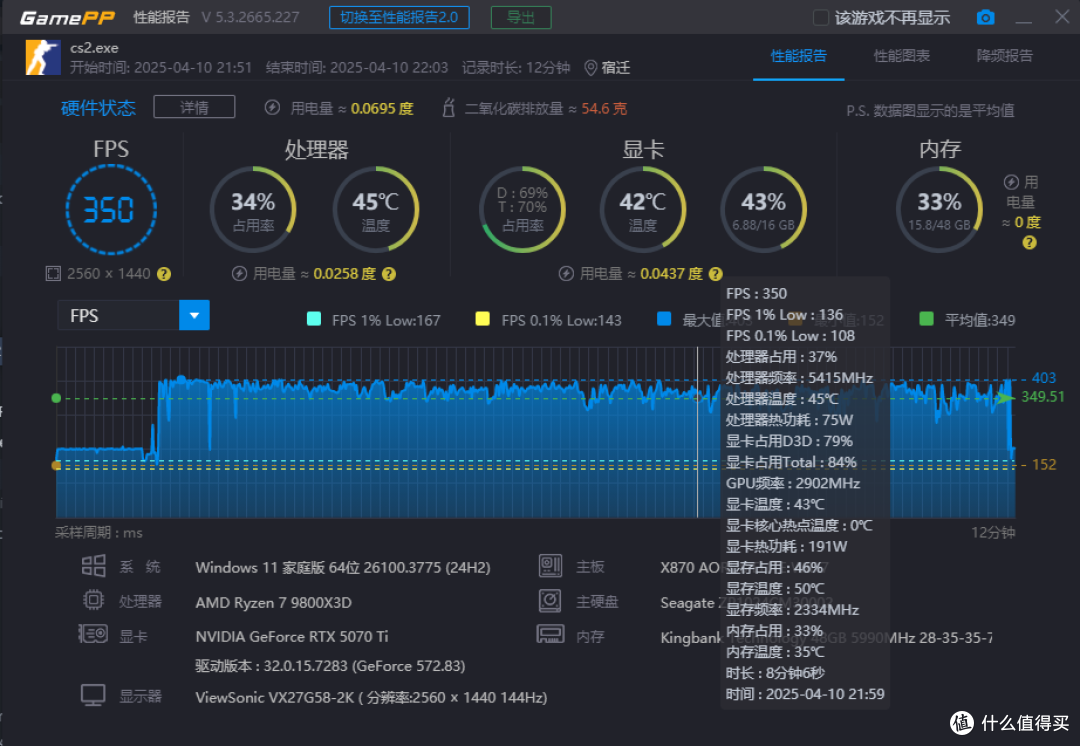Image resolution: width=1080 pixels, height=746 pixels.
Task: Click the cyan FPS 1% Low legend swatch
Action: pyautogui.click(x=313, y=319)
